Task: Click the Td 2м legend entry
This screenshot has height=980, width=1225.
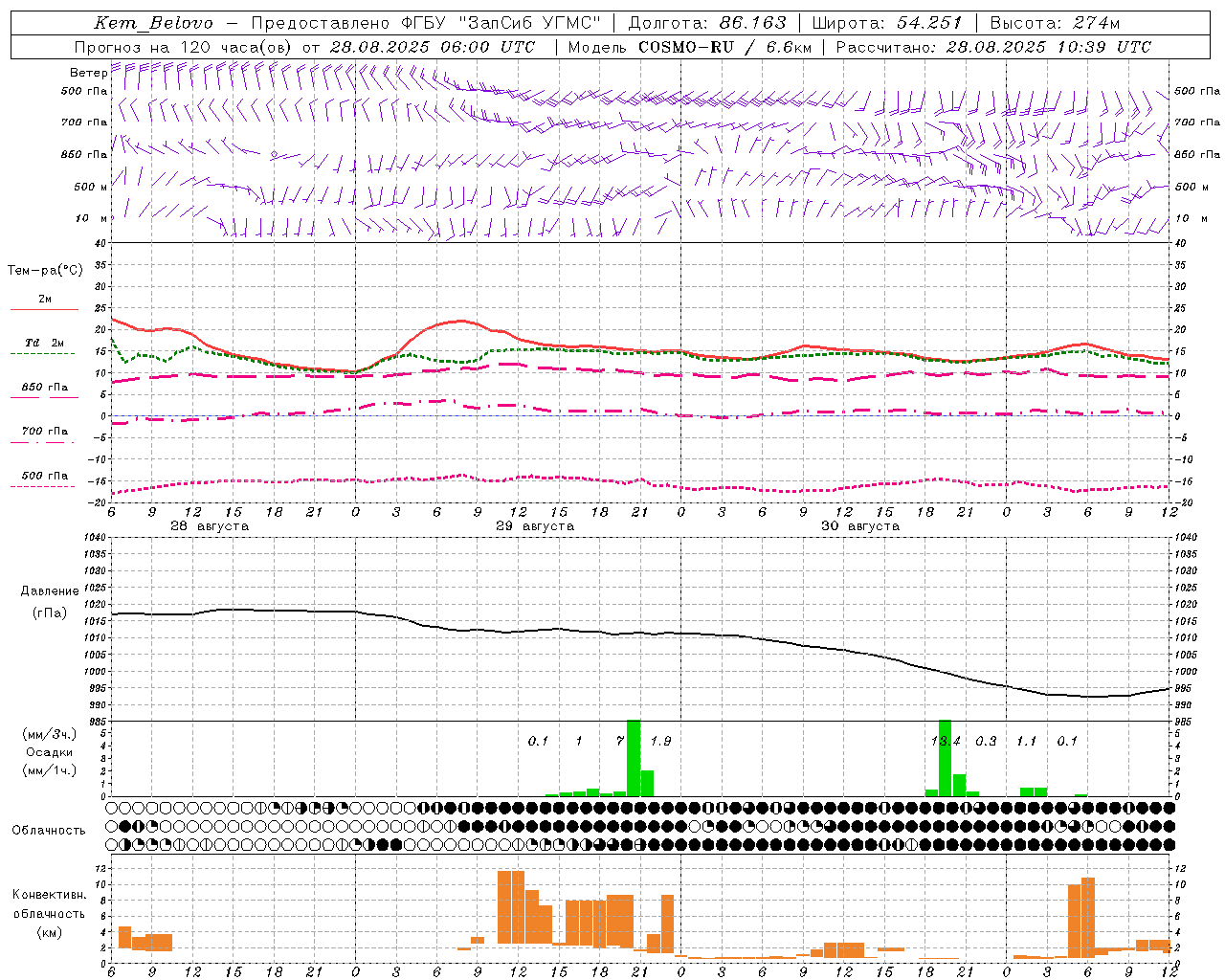Action: click(45, 343)
